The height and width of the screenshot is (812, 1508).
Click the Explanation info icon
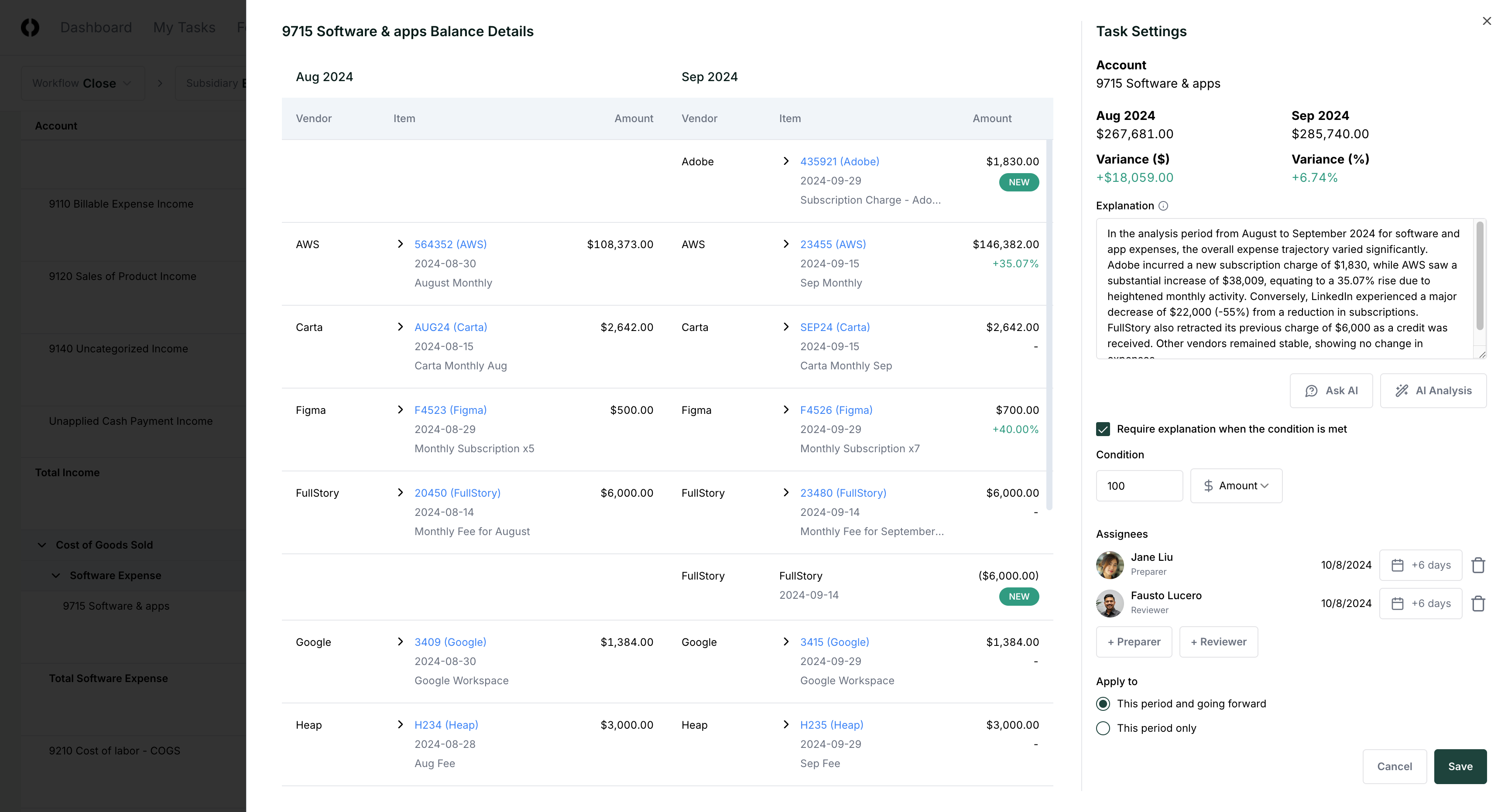1163,206
